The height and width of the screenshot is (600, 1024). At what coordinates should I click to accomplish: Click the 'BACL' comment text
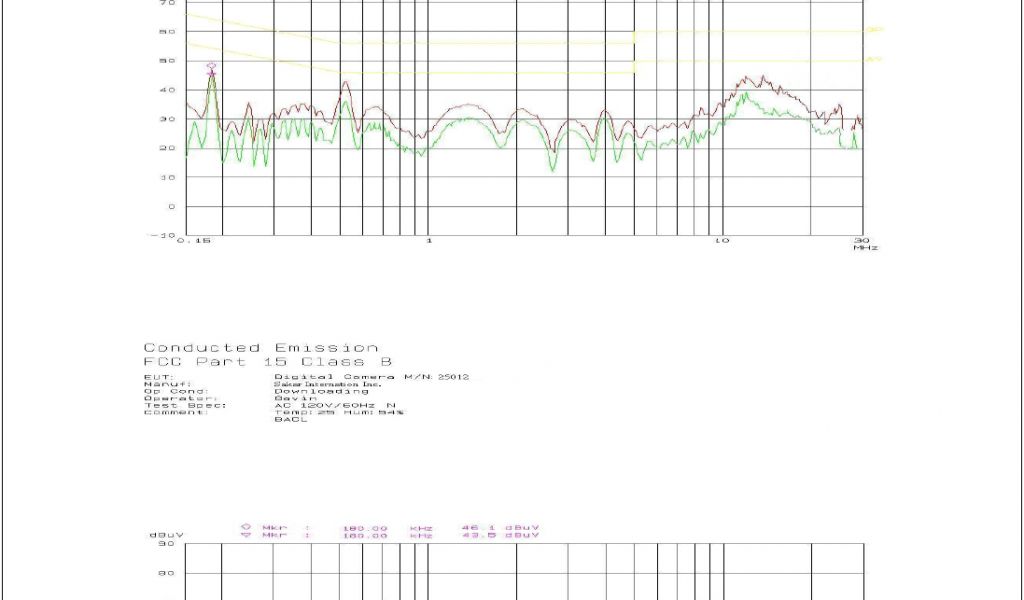(x=285, y=420)
